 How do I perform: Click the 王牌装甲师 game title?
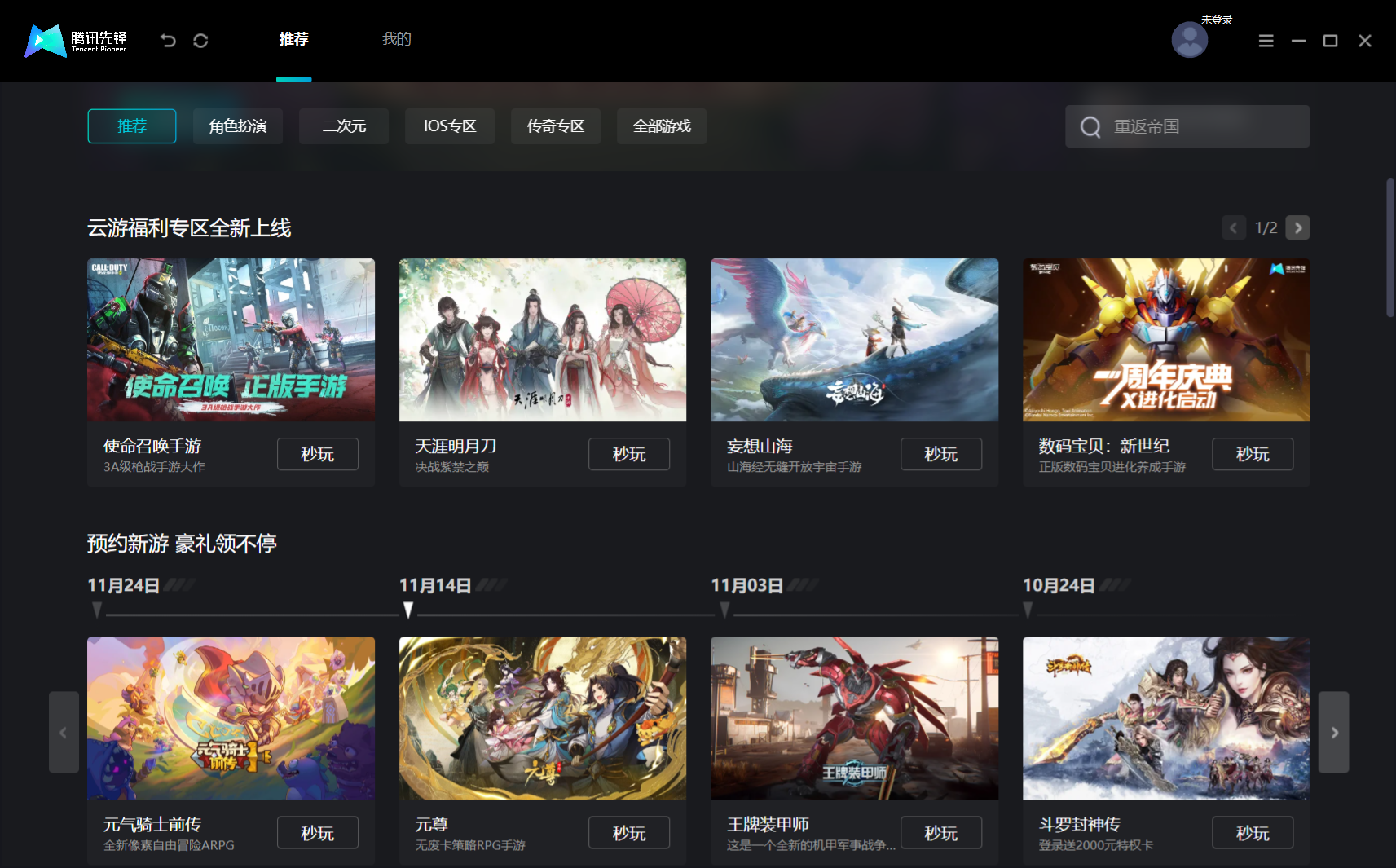pos(768,825)
